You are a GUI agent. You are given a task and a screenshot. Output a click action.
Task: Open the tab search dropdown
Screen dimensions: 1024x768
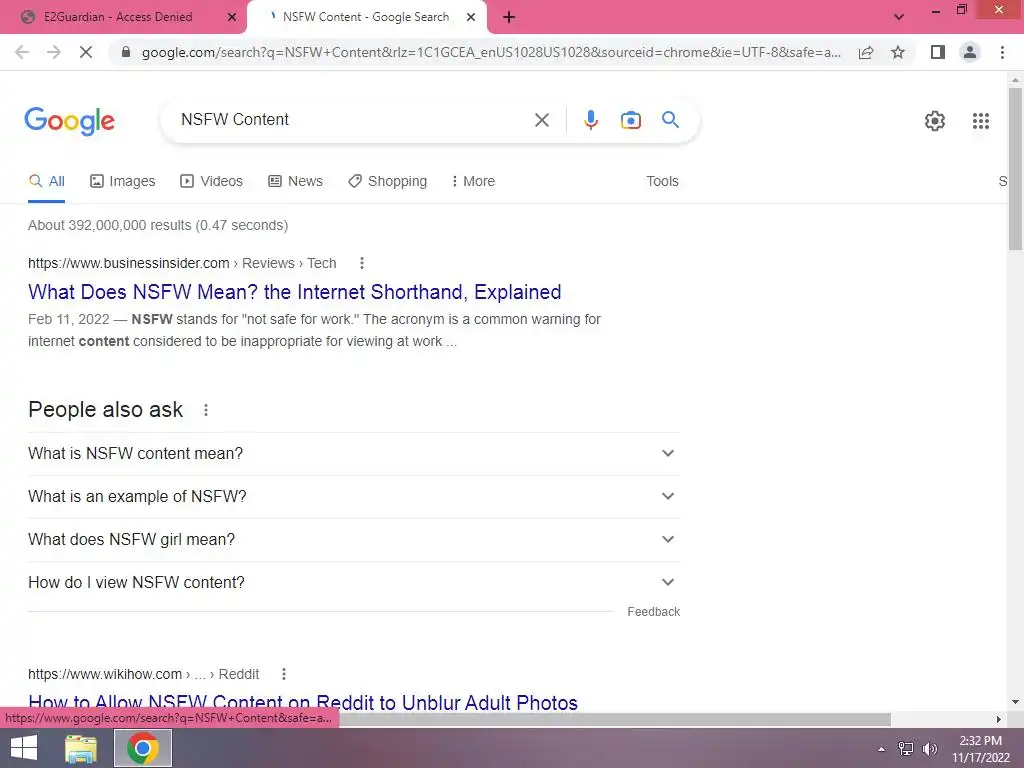tap(899, 17)
